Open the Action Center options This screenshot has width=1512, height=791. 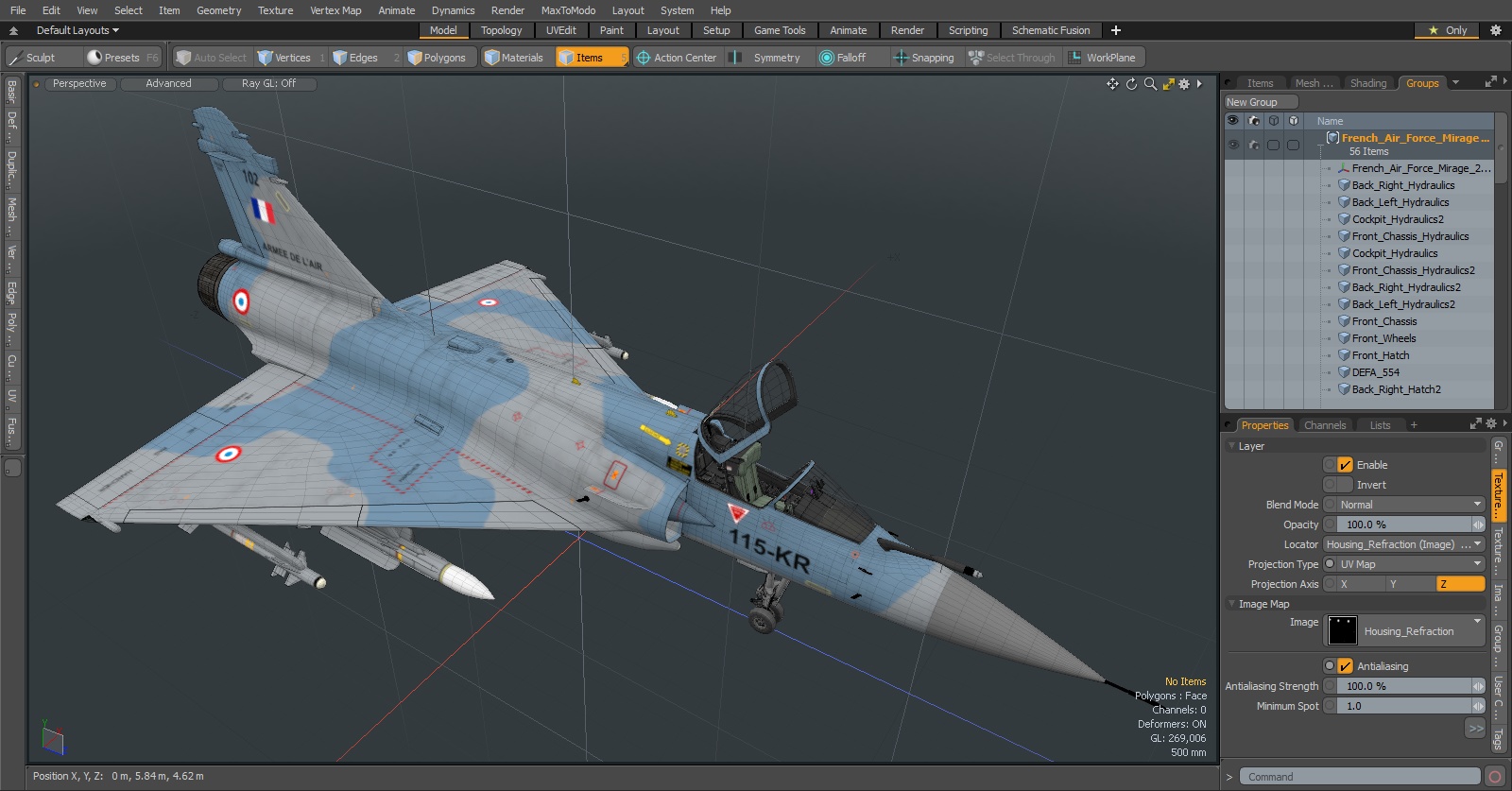point(678,58)
